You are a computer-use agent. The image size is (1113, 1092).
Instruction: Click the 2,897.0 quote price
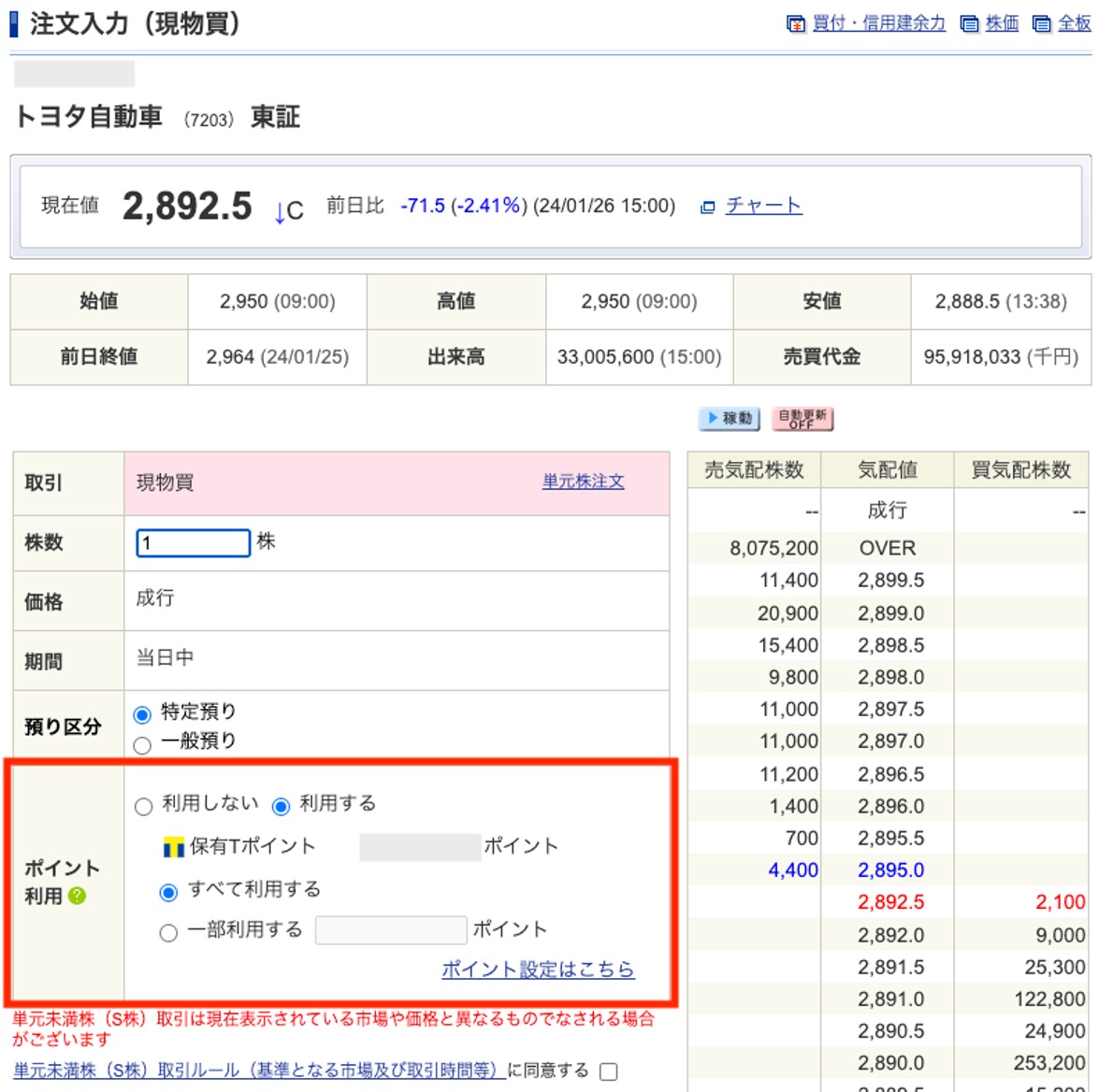[890, 740]
